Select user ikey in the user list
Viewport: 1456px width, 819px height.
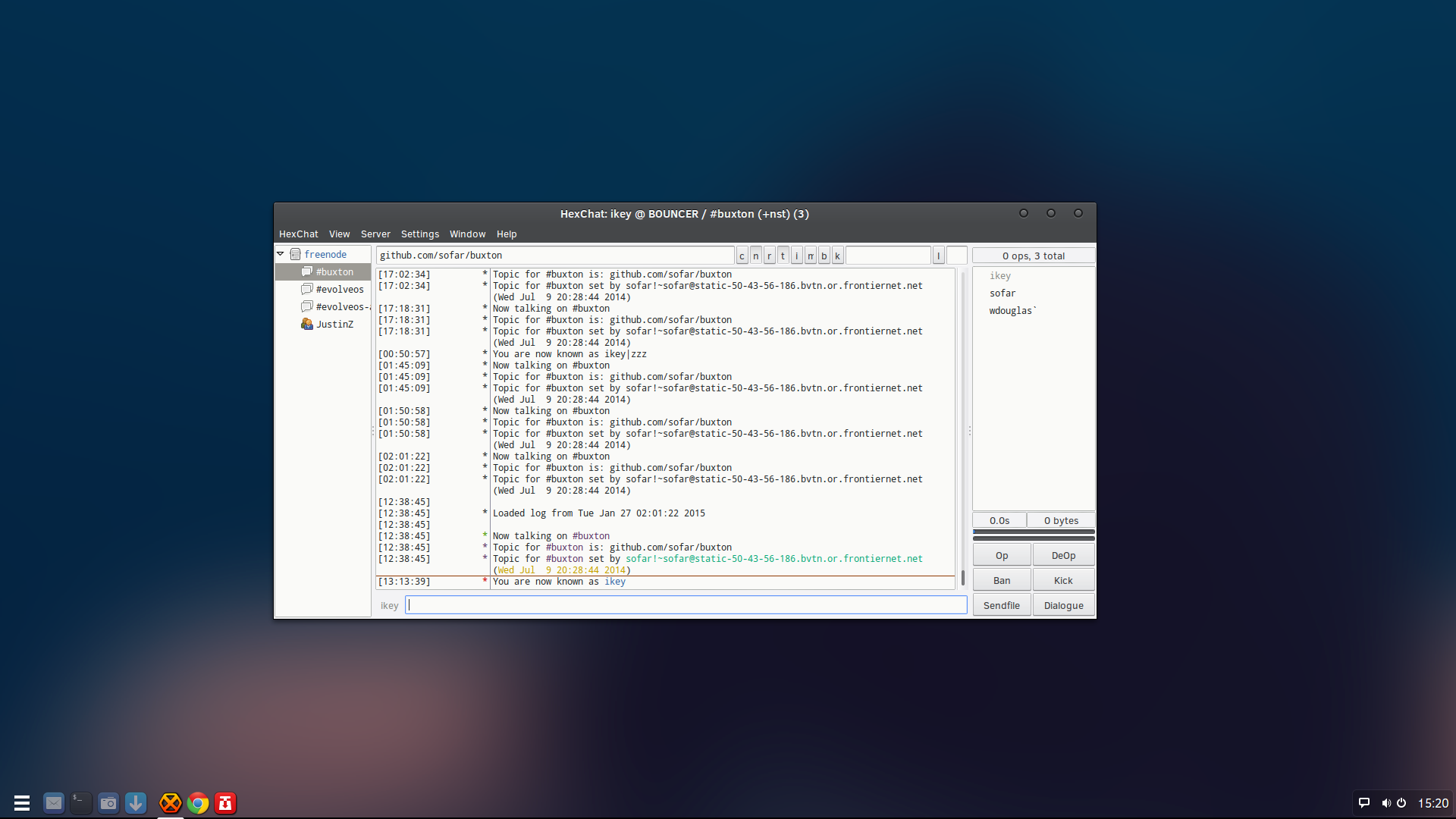click(x=1000, y=275)
